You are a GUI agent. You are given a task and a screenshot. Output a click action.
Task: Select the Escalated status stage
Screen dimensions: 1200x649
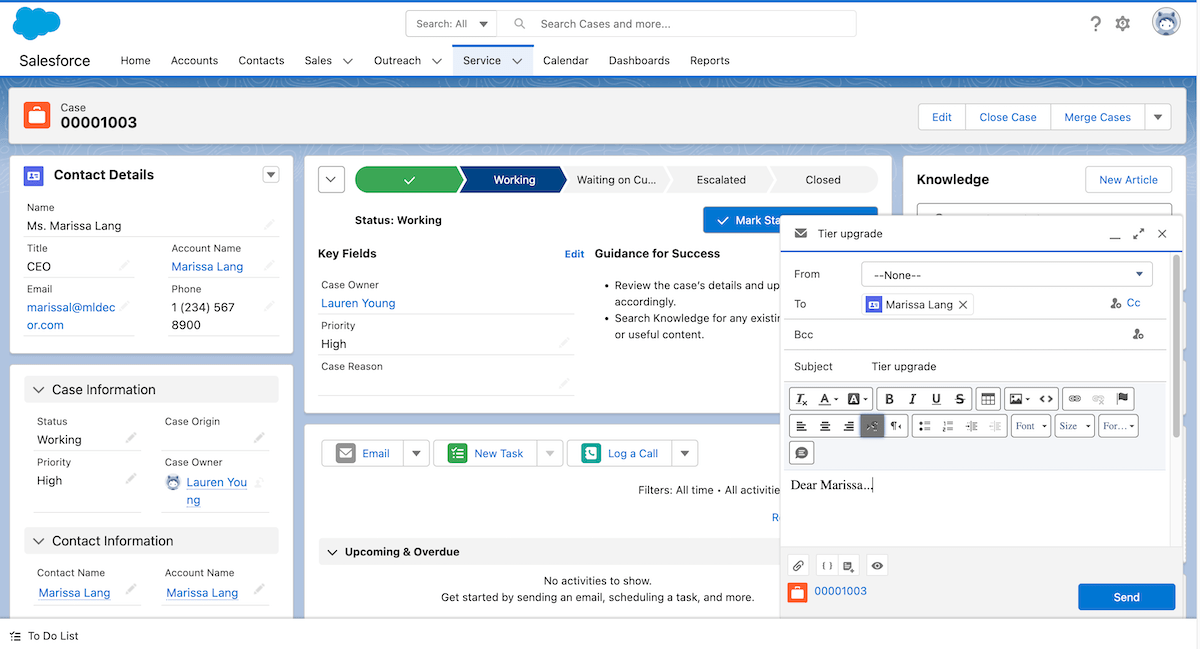coord(721,180)
